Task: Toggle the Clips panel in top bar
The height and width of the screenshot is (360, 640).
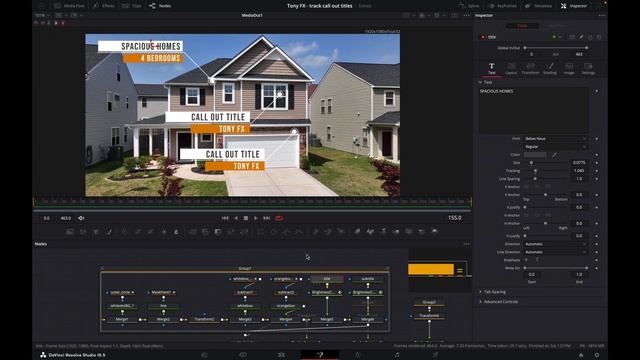Action: [x=131, y=6]
